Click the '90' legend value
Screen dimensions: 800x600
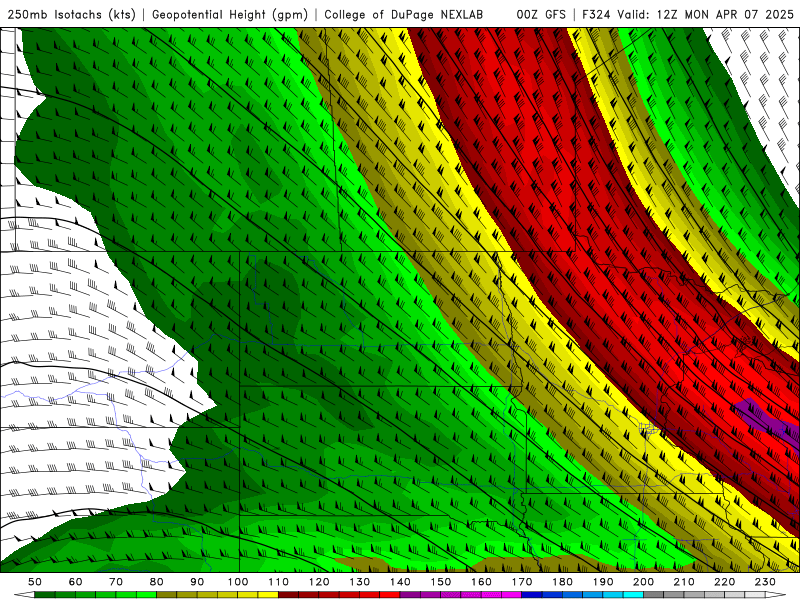click(x=197, y=582)
